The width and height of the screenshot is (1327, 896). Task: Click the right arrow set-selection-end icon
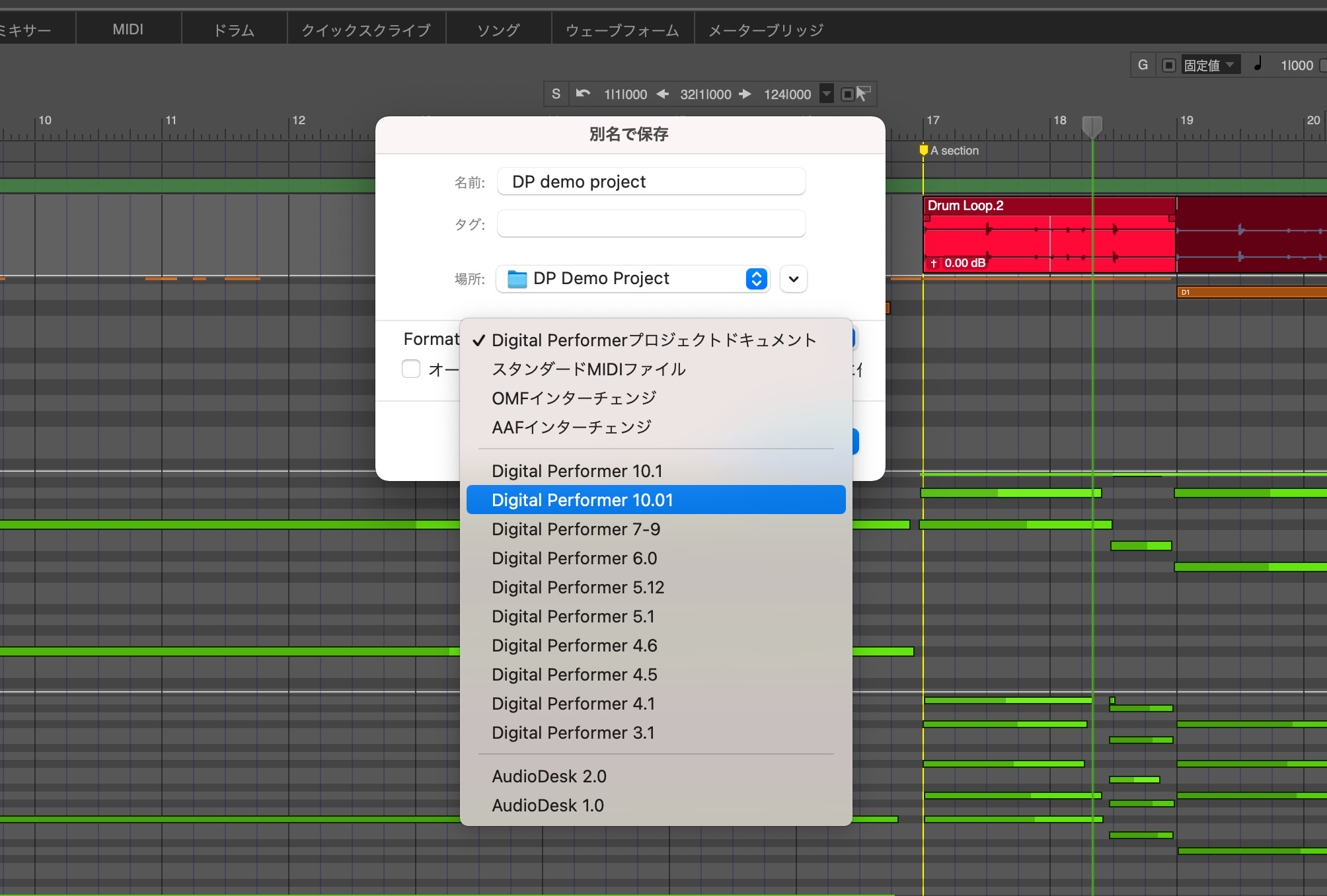745,94
